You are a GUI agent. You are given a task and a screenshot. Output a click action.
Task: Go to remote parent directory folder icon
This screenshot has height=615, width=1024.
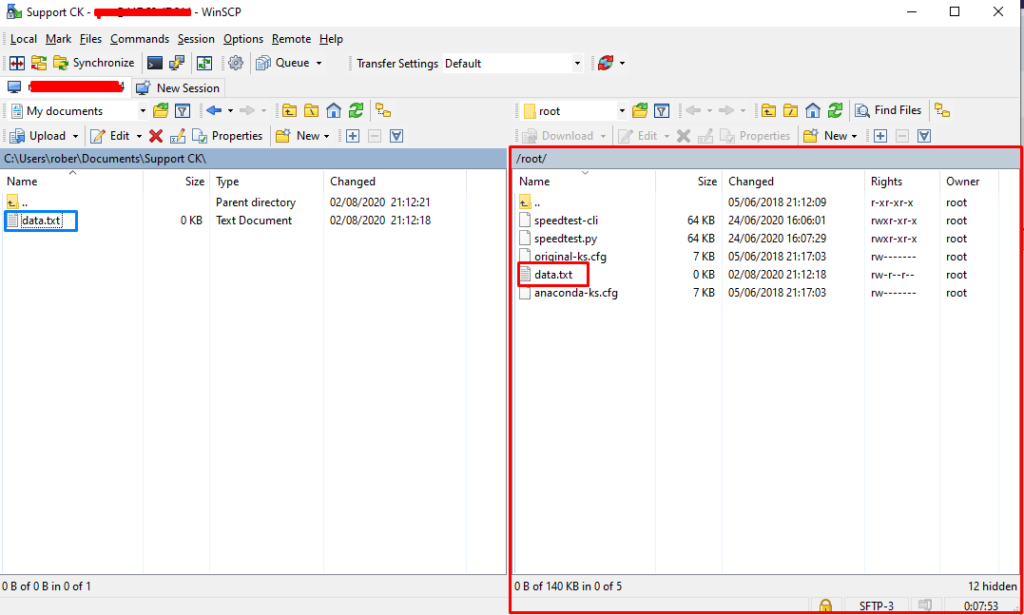click(769, 111)
